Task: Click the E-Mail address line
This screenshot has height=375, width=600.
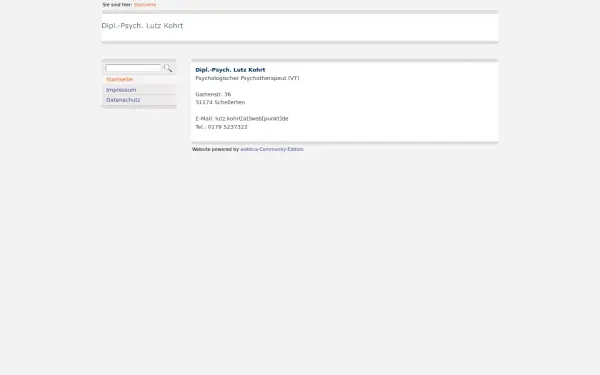Action: coord(242,119)
